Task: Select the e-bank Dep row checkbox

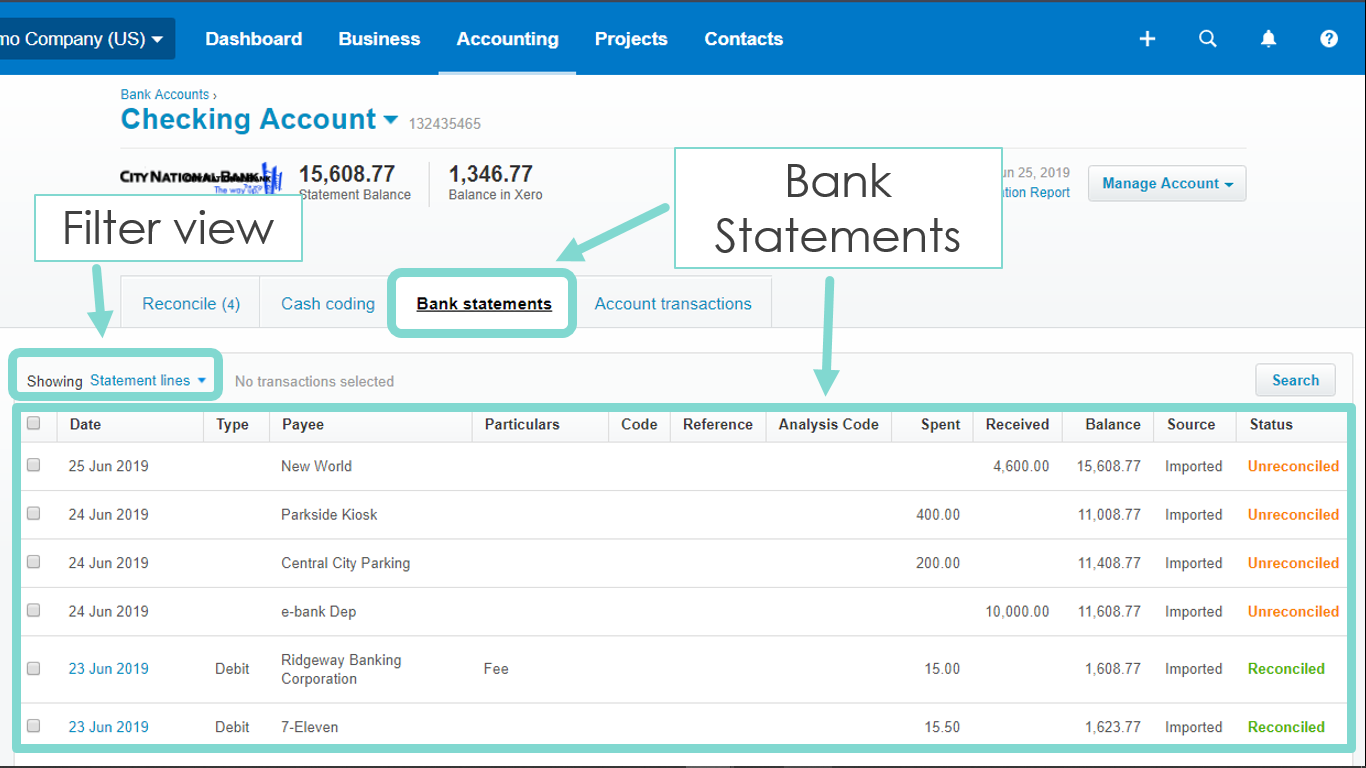Action: click(33, 610)
